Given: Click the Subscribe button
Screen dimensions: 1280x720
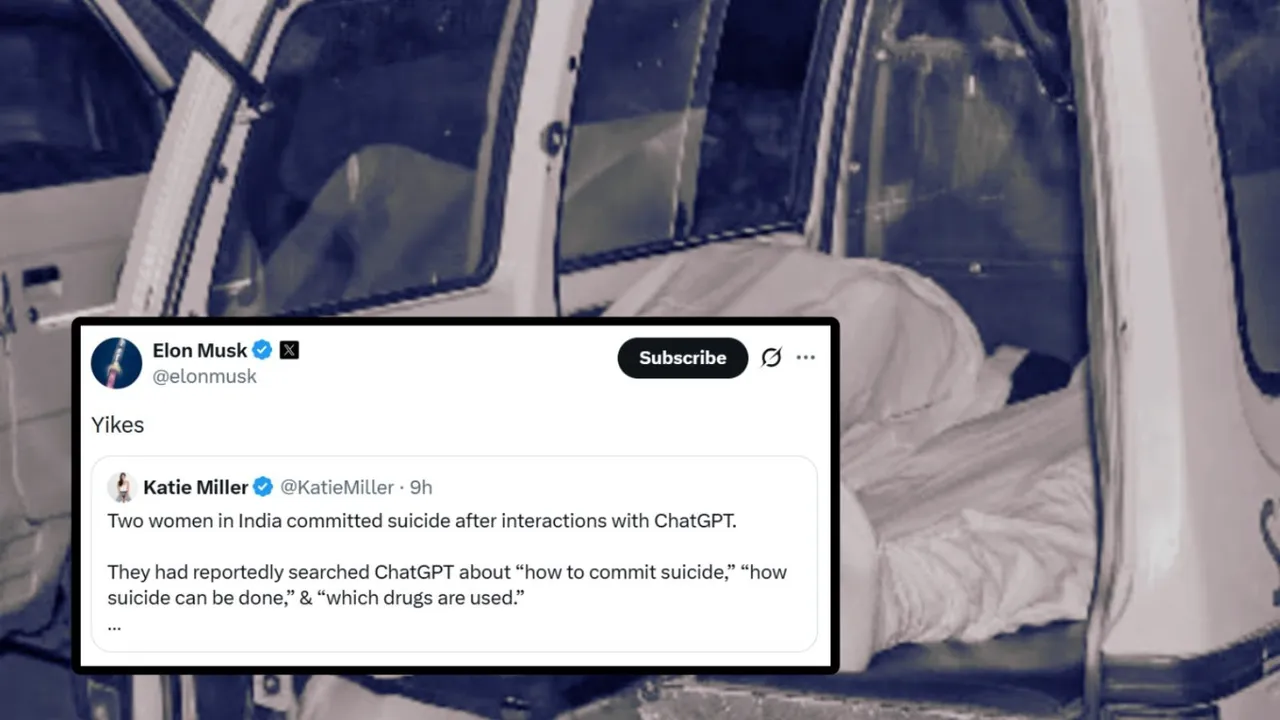Looking at the screenshot, I should (682, 358).
